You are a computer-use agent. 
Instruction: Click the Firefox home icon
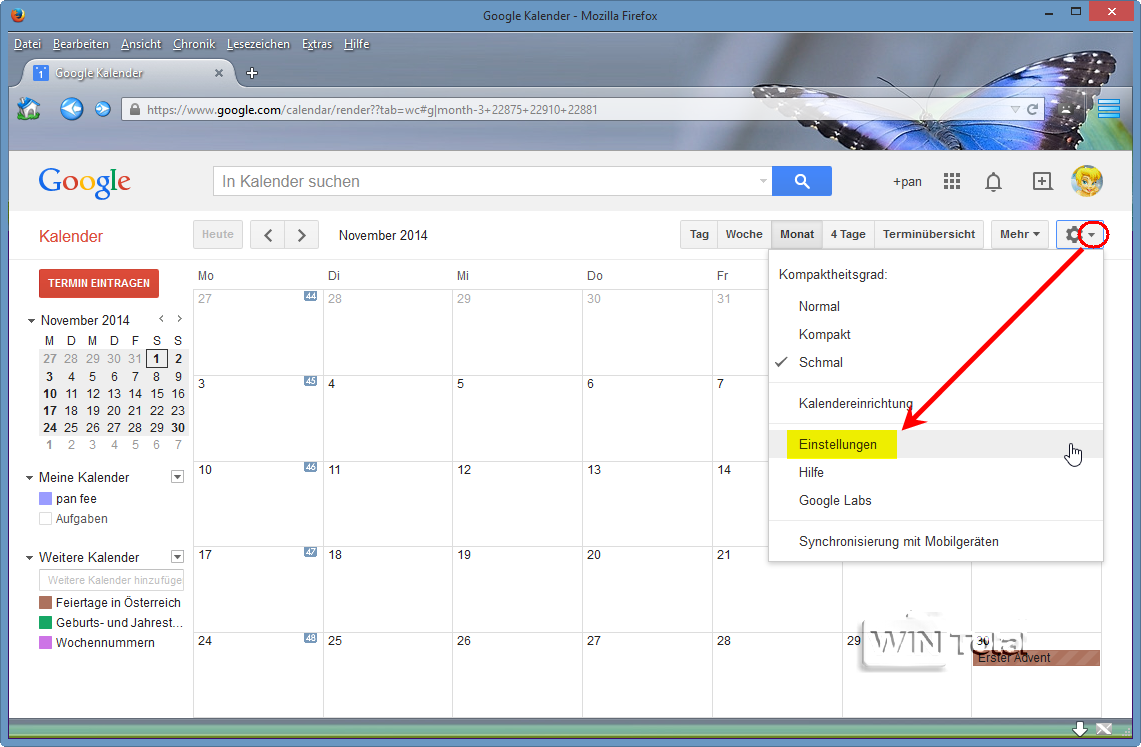click(x=28, y=109)
